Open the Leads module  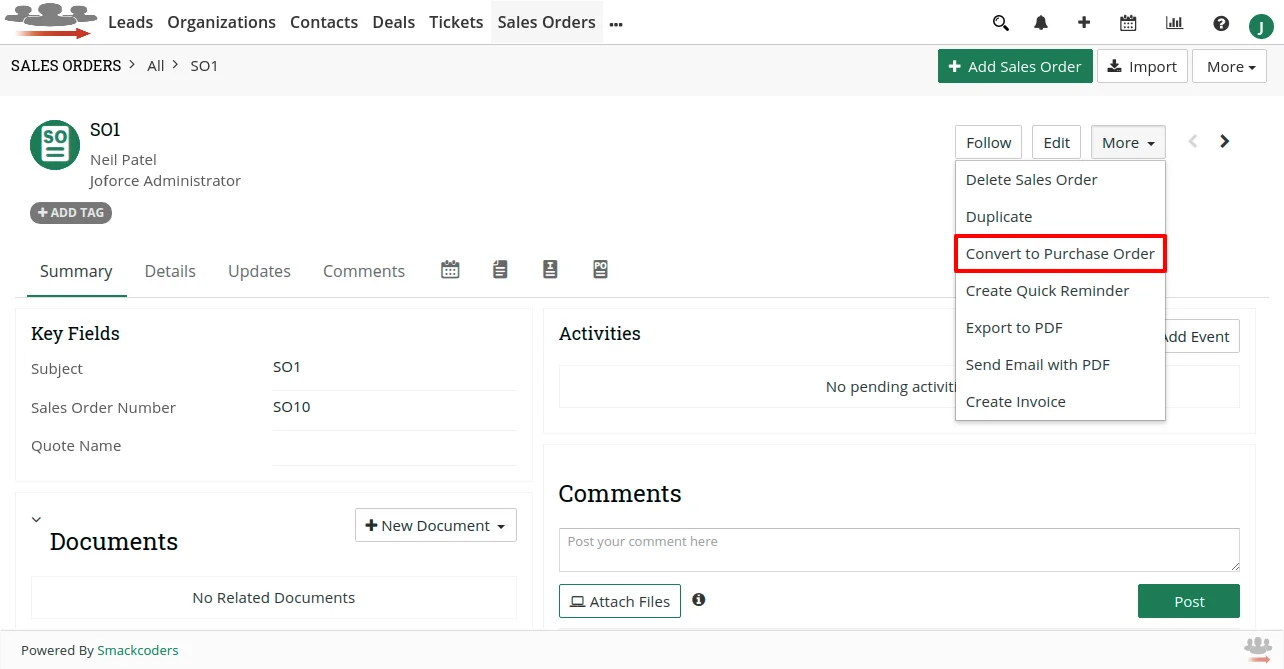130,22
